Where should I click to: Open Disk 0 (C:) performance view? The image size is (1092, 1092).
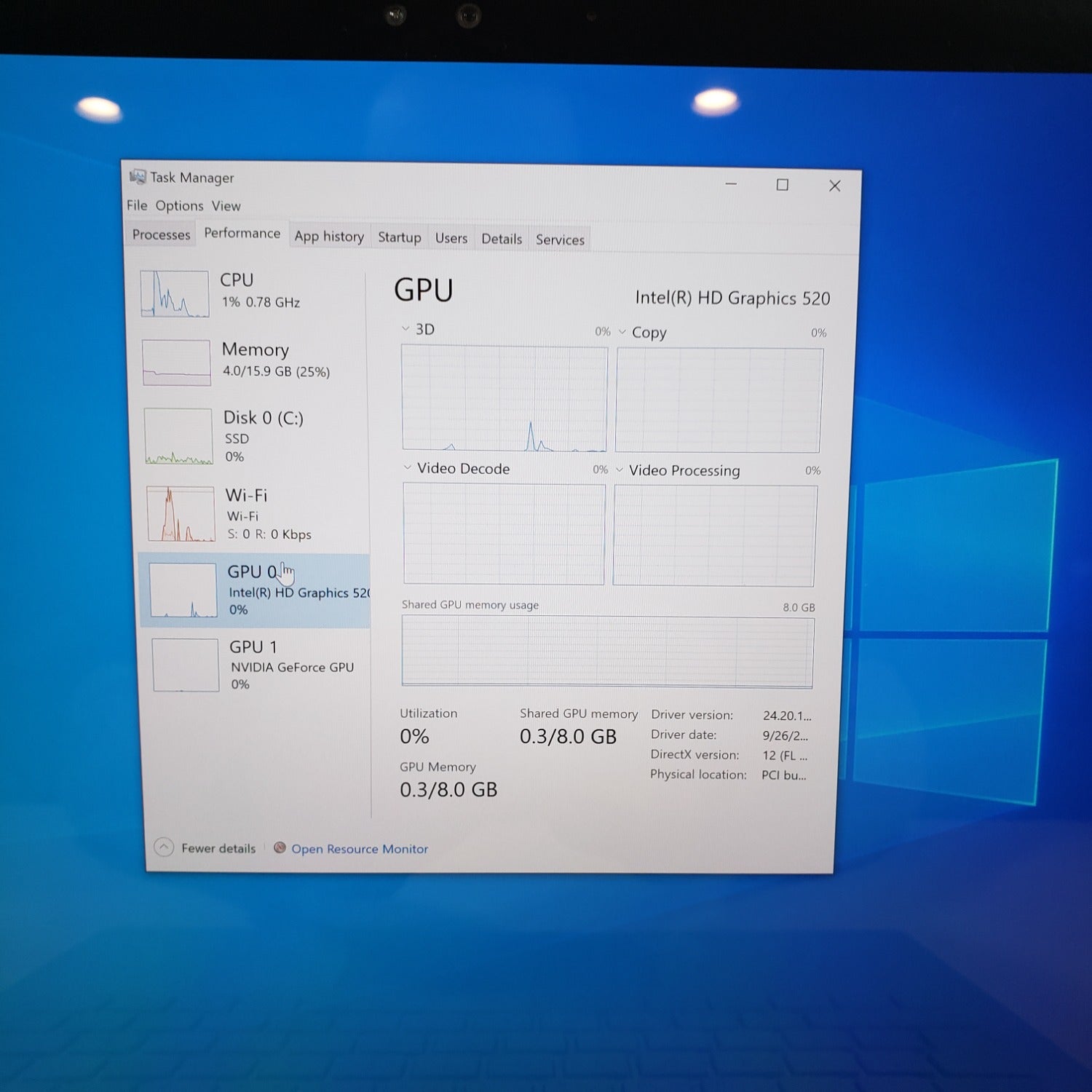(x=263, y=419)
